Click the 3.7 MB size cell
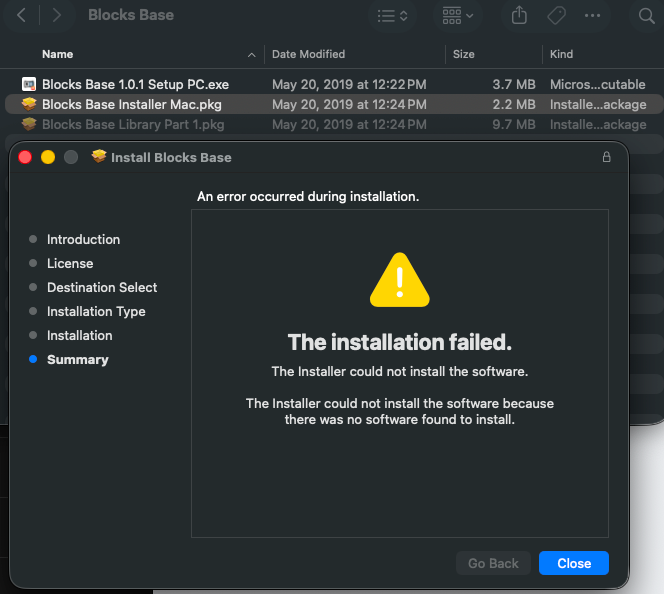The width and height of the screenshot is (664, 594). pyautogui.click(x=514, y=84)
